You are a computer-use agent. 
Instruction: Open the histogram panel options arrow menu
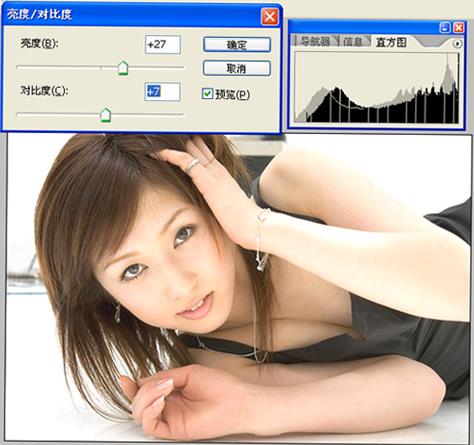point(457,44)
